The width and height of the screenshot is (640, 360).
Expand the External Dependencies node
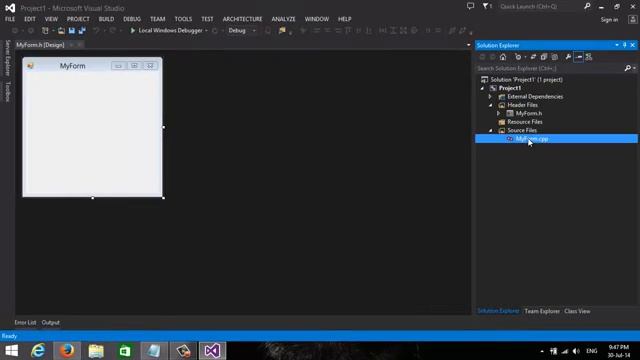click(490, 97)
